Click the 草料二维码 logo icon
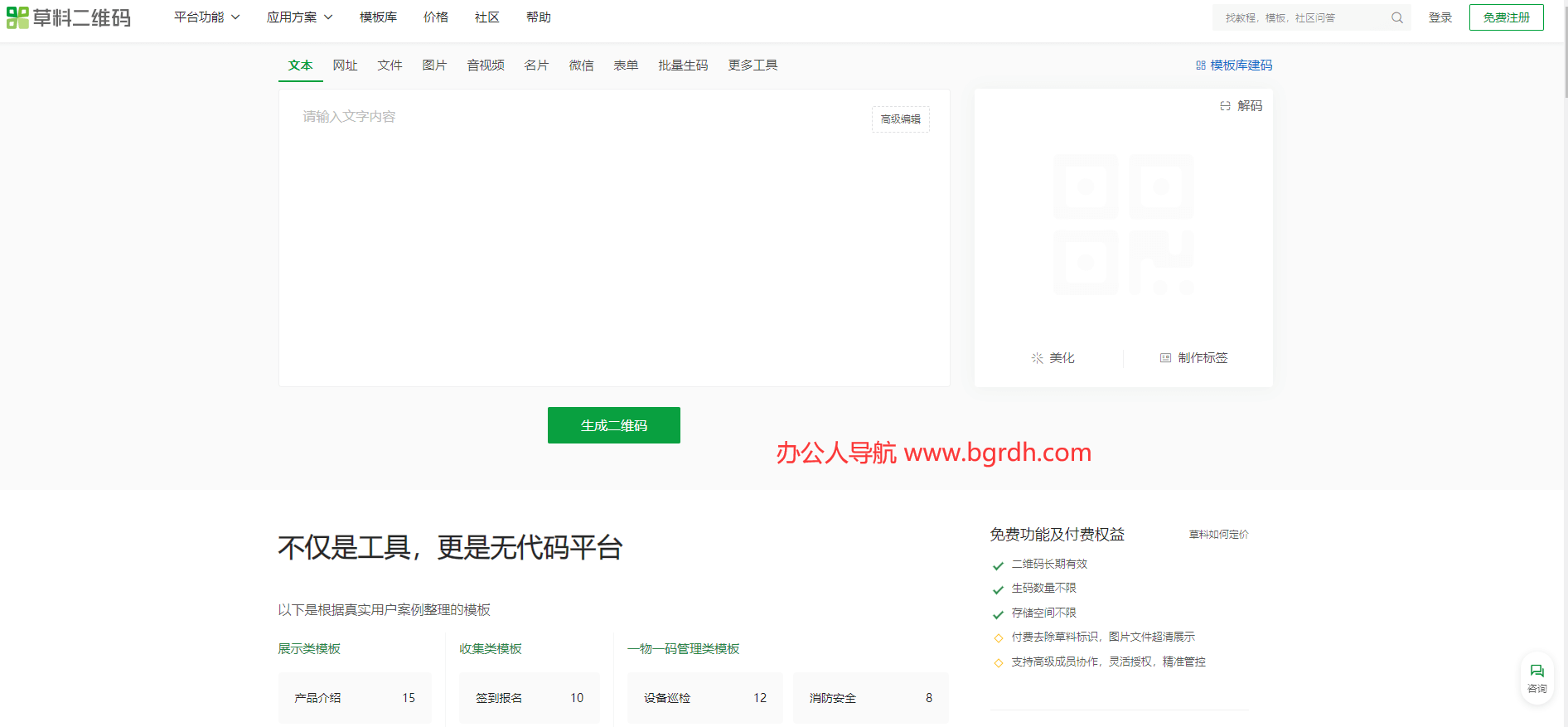The height and width of the screenshot is (727, 1568). click(x=17, y=17)
